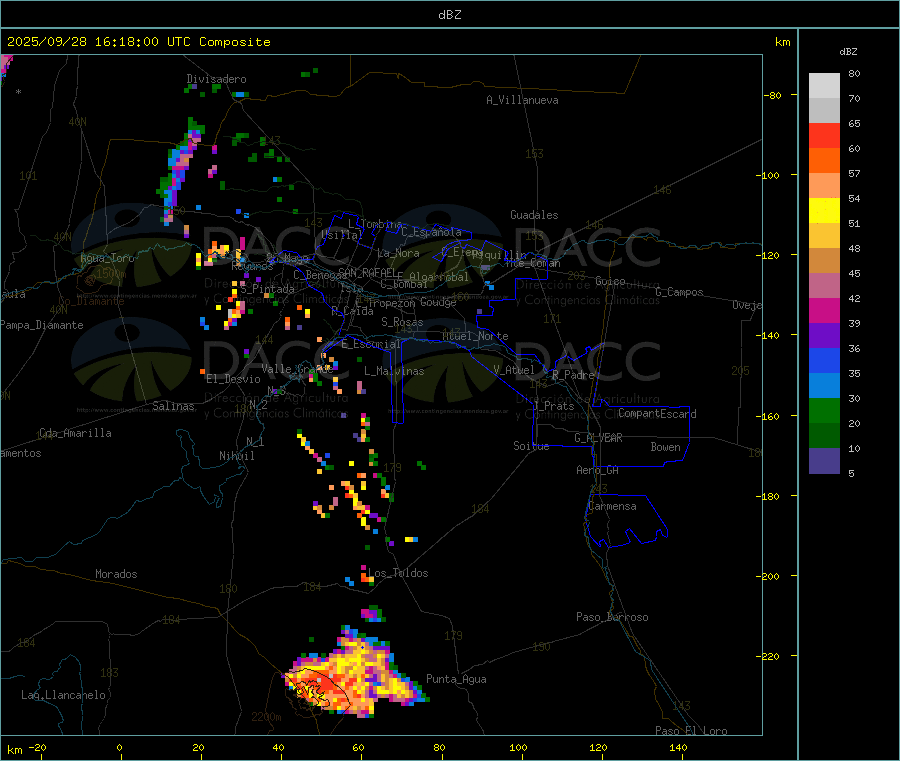Click the Paso_El_Loro label
The height and width of the screenshot is (761, 900).
coord(691,731)
